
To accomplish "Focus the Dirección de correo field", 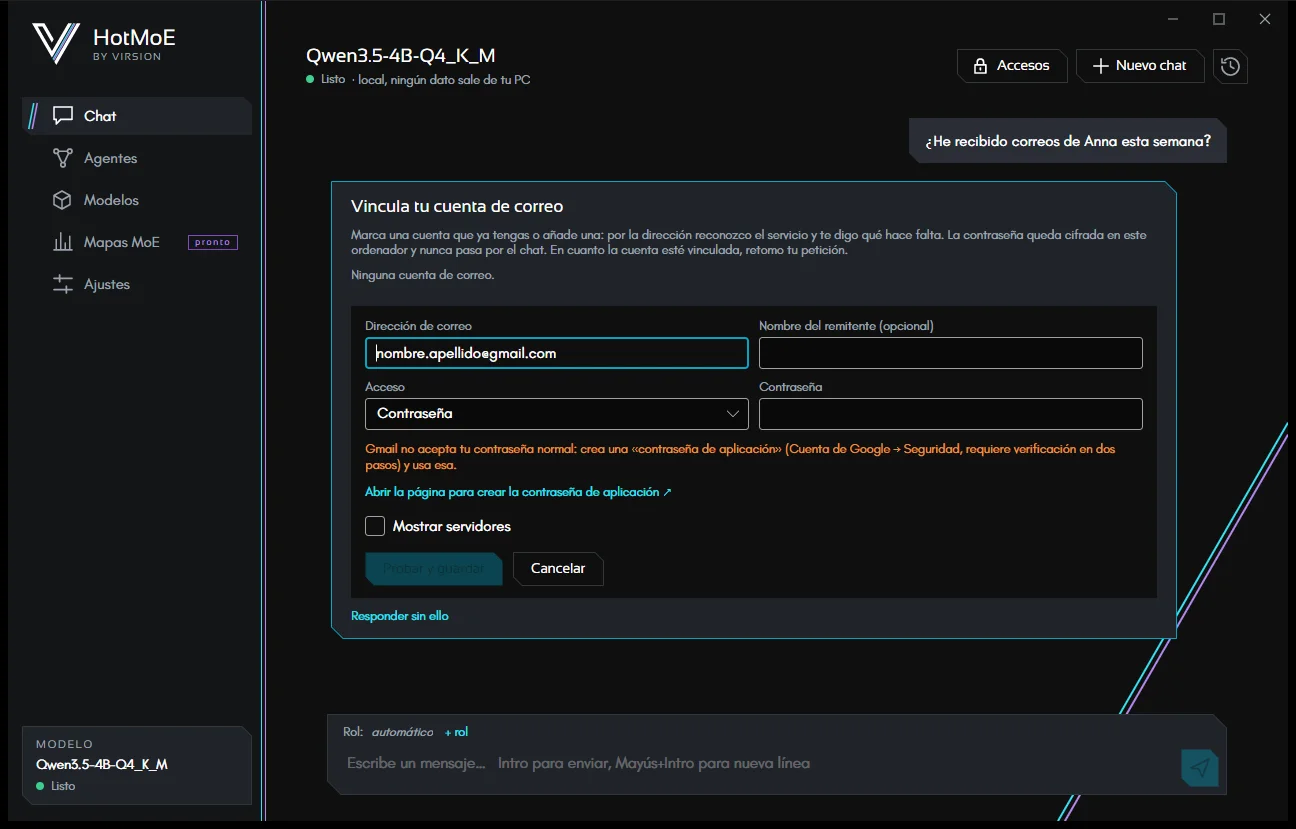I will pos(557,353).
